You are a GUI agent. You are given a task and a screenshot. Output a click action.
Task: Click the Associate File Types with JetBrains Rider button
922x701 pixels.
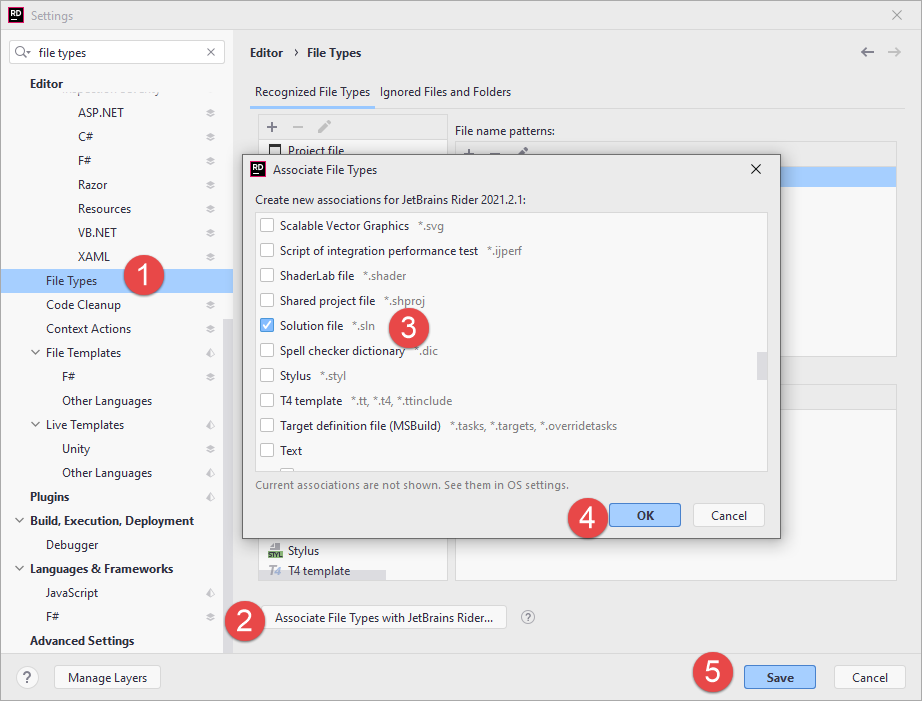(384, 618)
